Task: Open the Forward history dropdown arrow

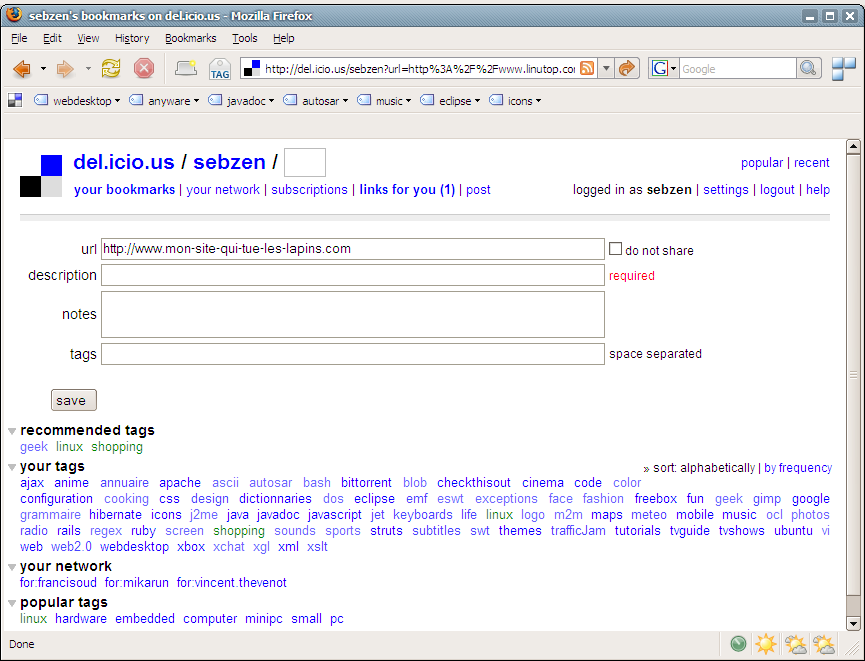Action: click(x=88, y=69)
